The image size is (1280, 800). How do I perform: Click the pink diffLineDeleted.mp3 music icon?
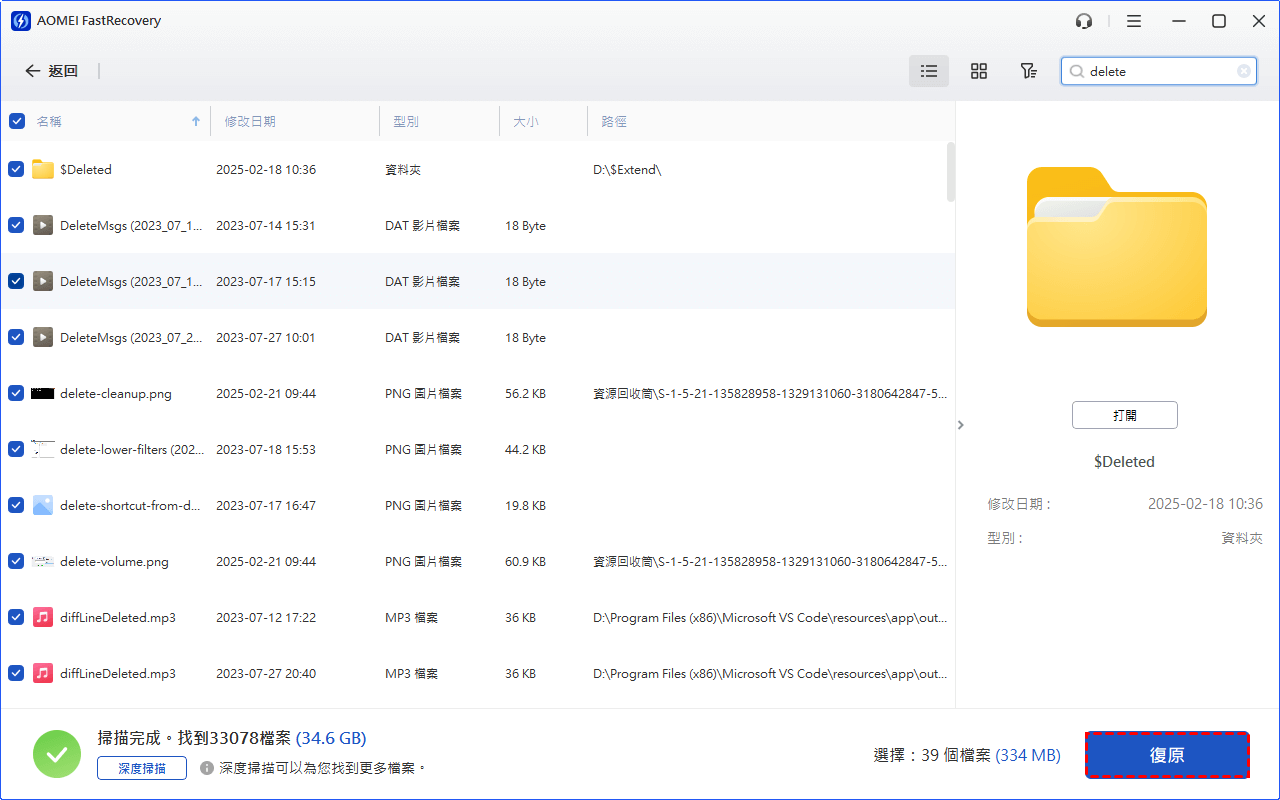[42, 617]
